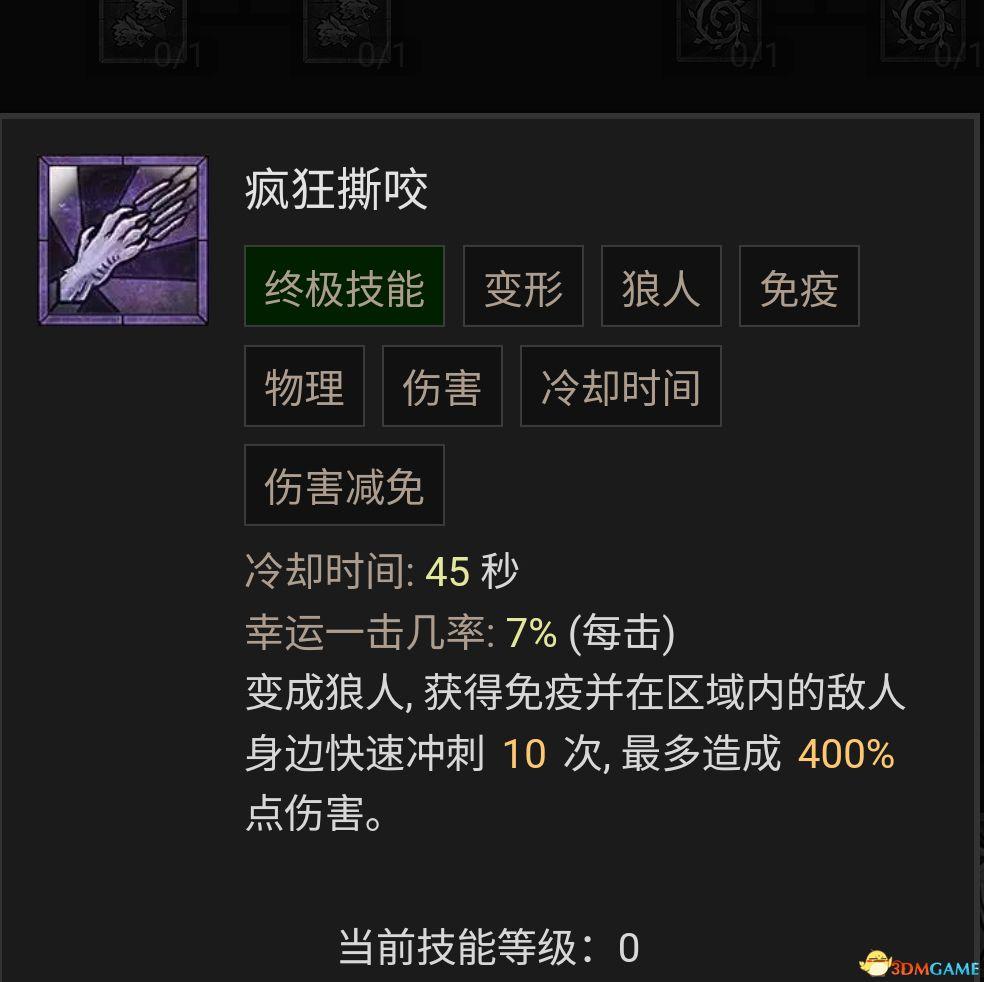
Task: Click the 3DMGAME watermark logo
Action: [x=919, y=964]
